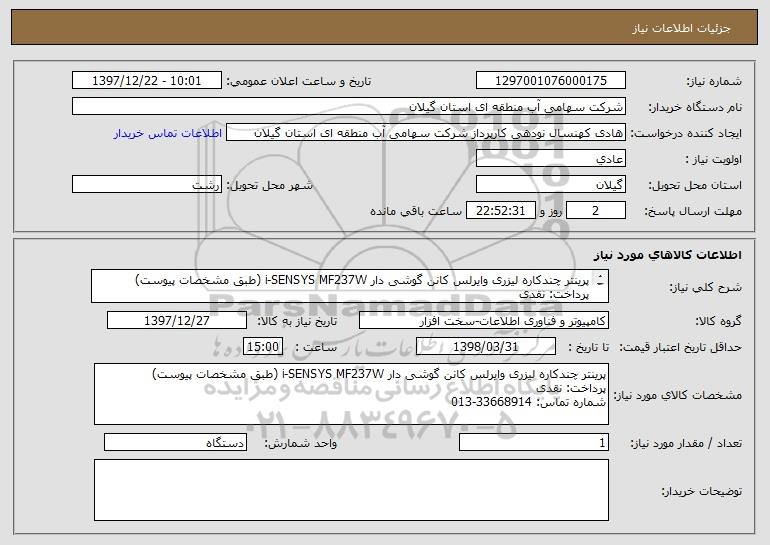The width and height of the screenshot is (770, 545).
Task: Click the label واحد شمارش
Action: 301,443
